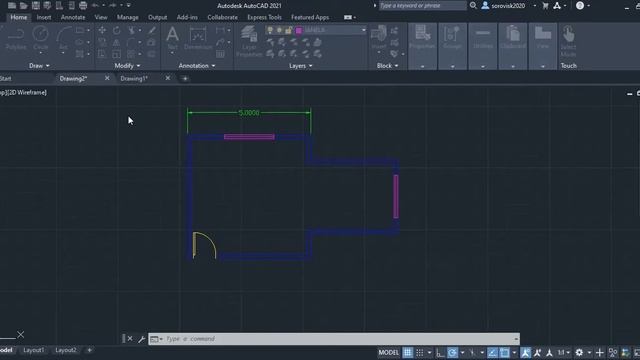Viewport: 640px width, 360px height.
Task: Open recent commands dropdown in command line
Action: point(156,339)
